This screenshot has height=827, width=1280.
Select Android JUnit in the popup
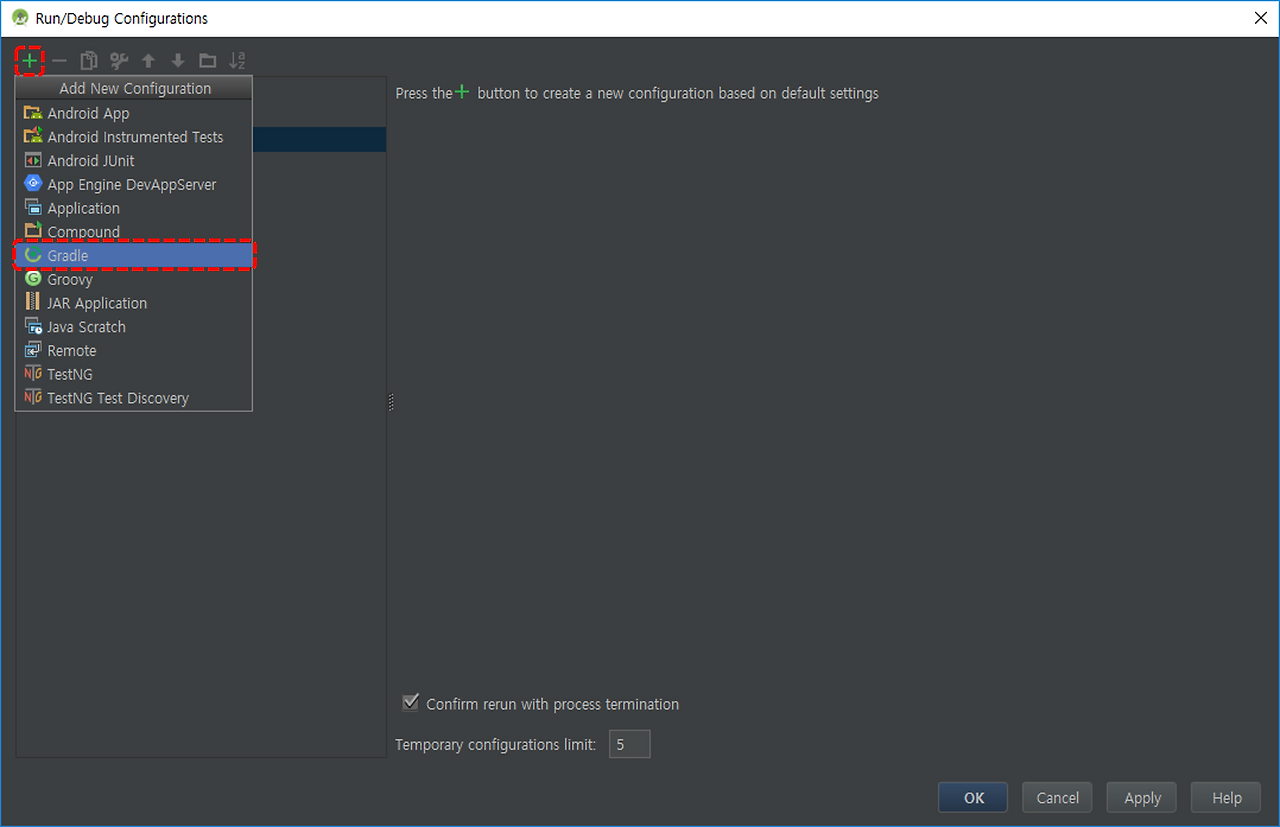134,161
